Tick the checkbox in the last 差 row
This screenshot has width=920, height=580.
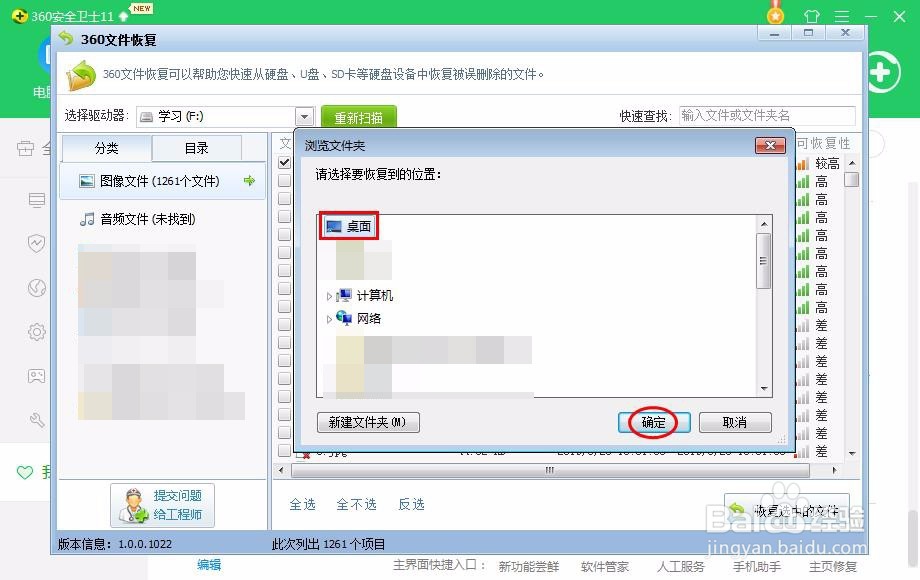click(285, 450)
